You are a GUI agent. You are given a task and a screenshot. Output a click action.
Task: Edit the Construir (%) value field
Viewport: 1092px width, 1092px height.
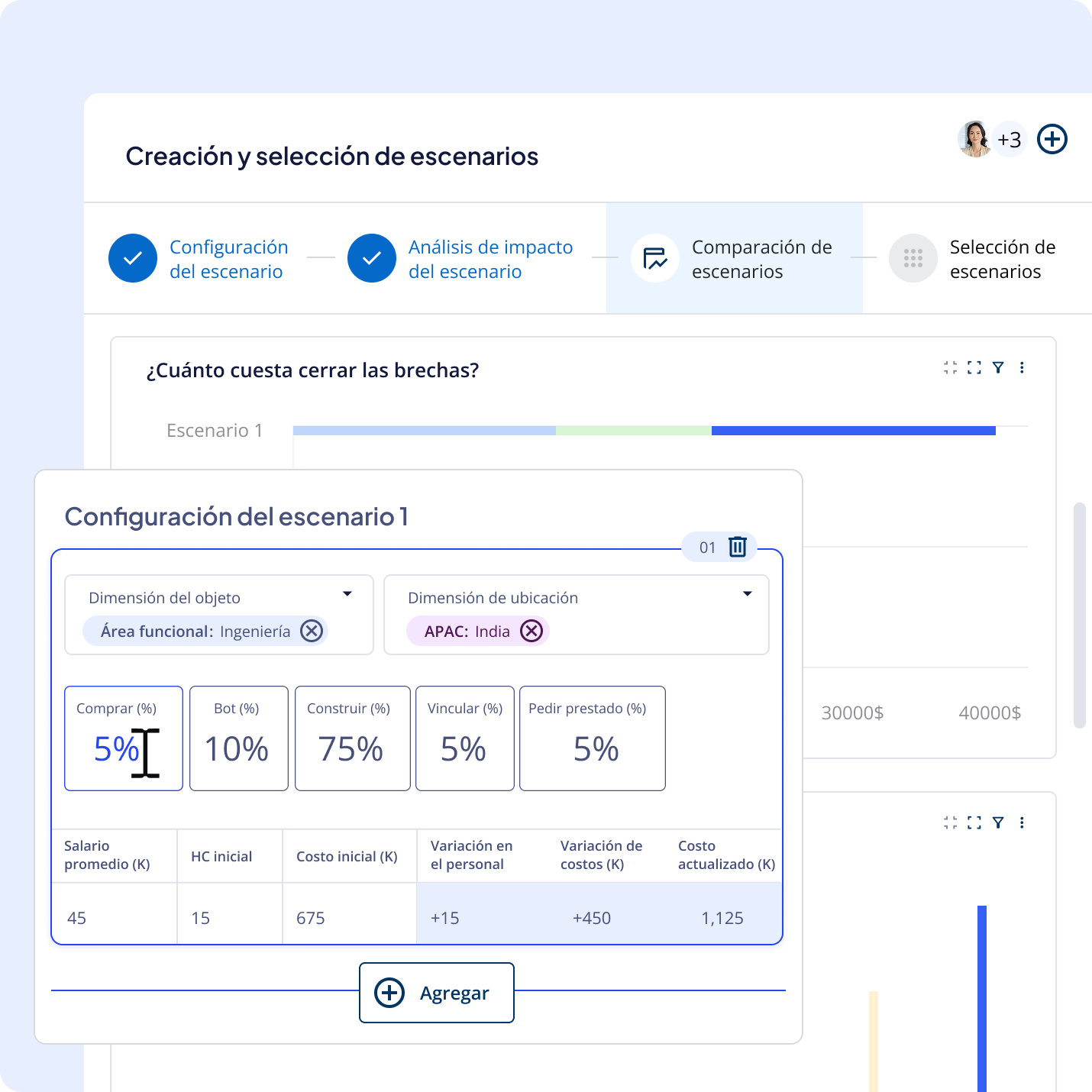(352, 748)
